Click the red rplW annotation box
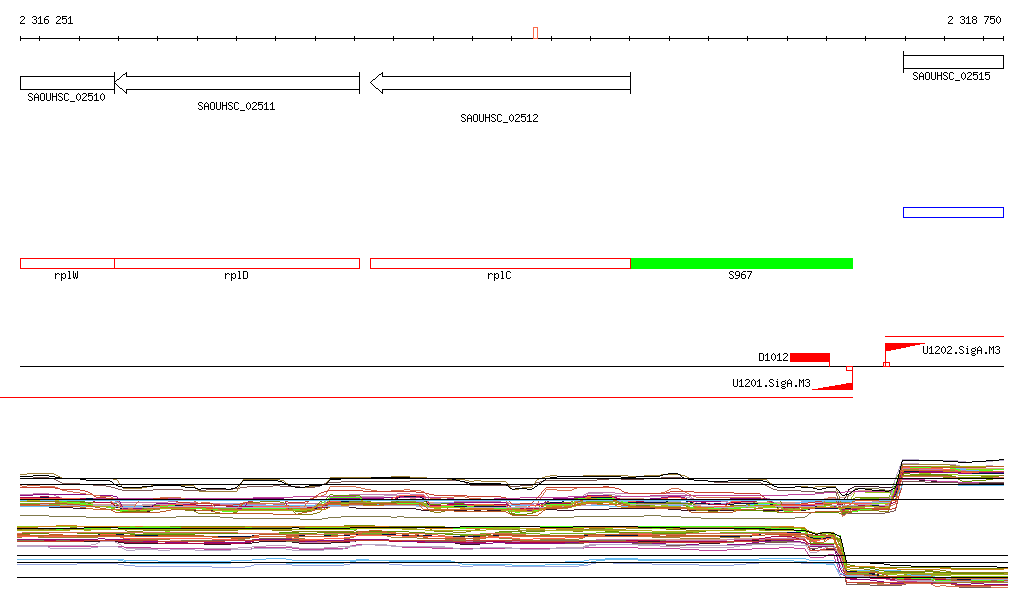This screenshot has width=1024, height=611. (67, 263)
